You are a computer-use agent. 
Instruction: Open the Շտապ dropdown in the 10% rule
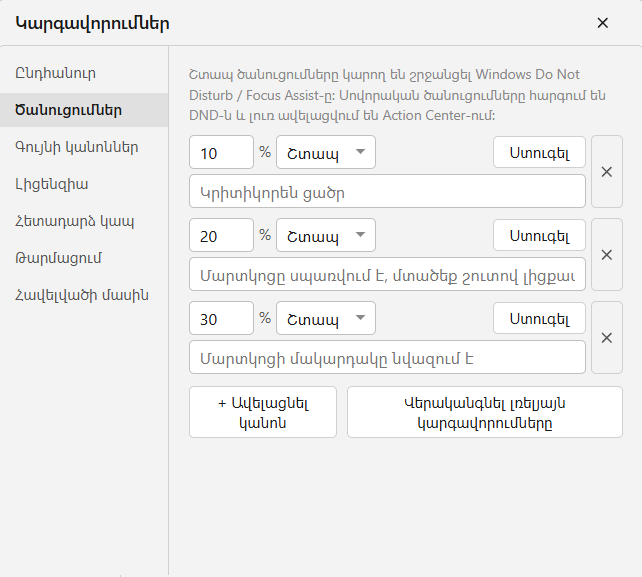(326, 152)
